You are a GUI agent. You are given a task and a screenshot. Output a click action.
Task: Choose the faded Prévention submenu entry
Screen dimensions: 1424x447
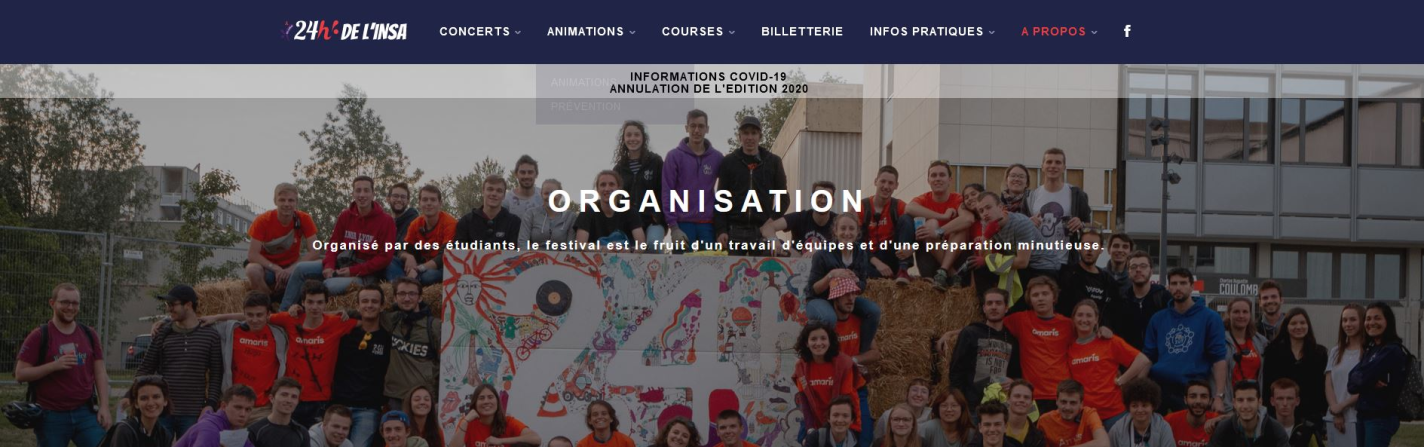tap(586, 106)
